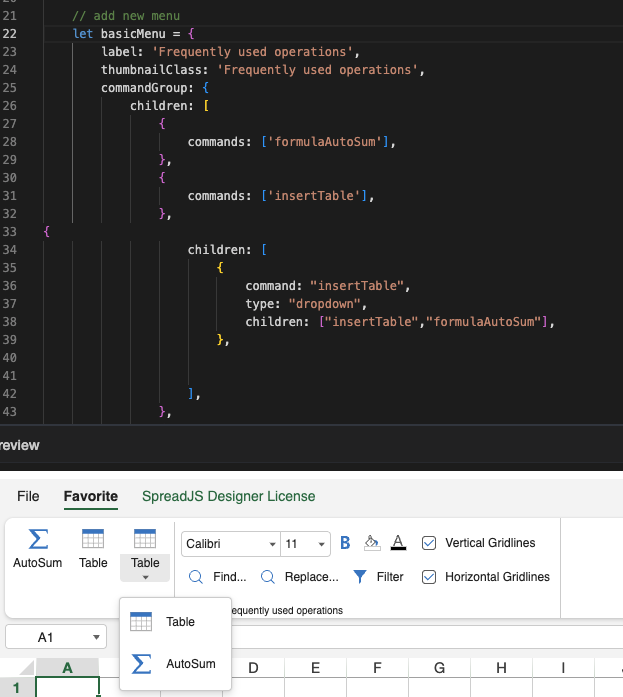Open the Replace tool

click(299, 577)
